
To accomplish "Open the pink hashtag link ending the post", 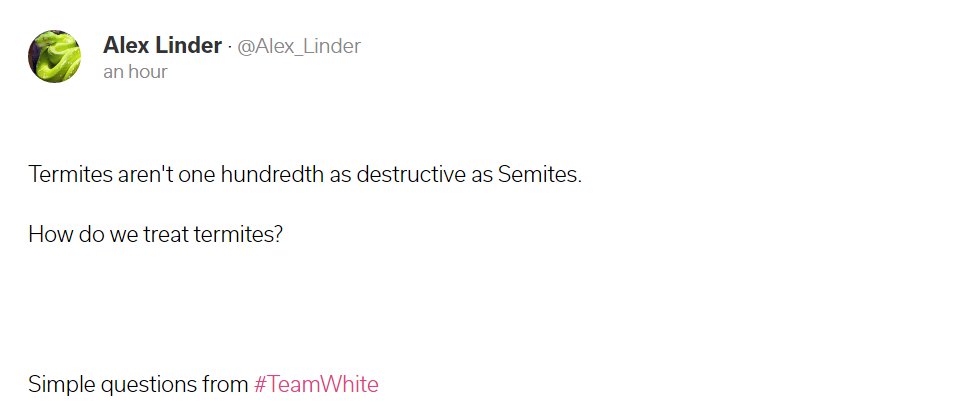I will click(316, 384).
